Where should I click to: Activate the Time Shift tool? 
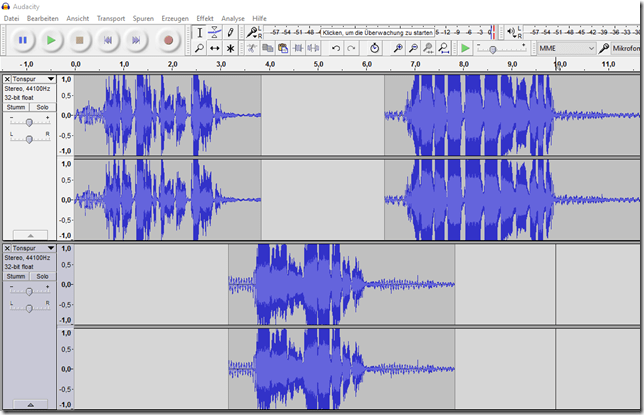click(x=215, y=48)
